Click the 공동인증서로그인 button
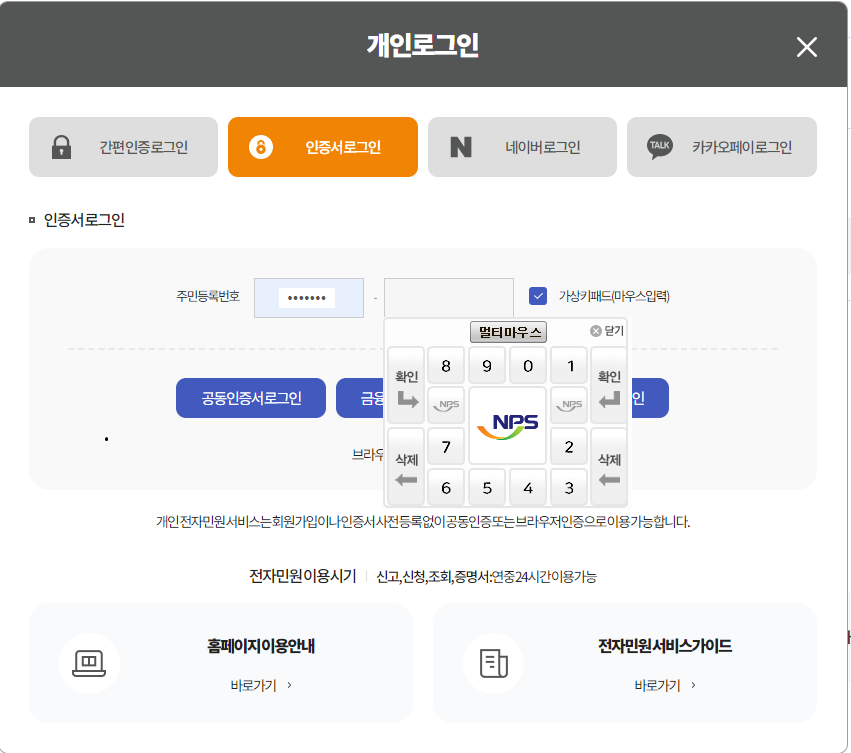The width and height of the screenshot is (851, 753). point(250,397)
